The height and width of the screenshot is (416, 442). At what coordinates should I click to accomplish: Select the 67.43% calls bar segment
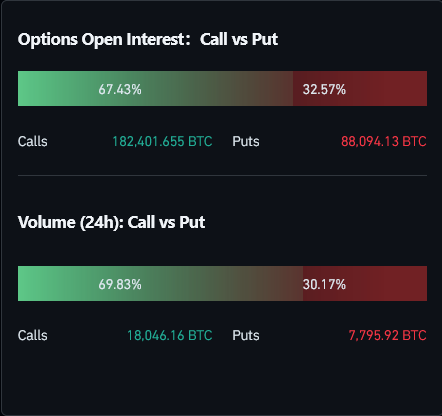pos(155,88)
